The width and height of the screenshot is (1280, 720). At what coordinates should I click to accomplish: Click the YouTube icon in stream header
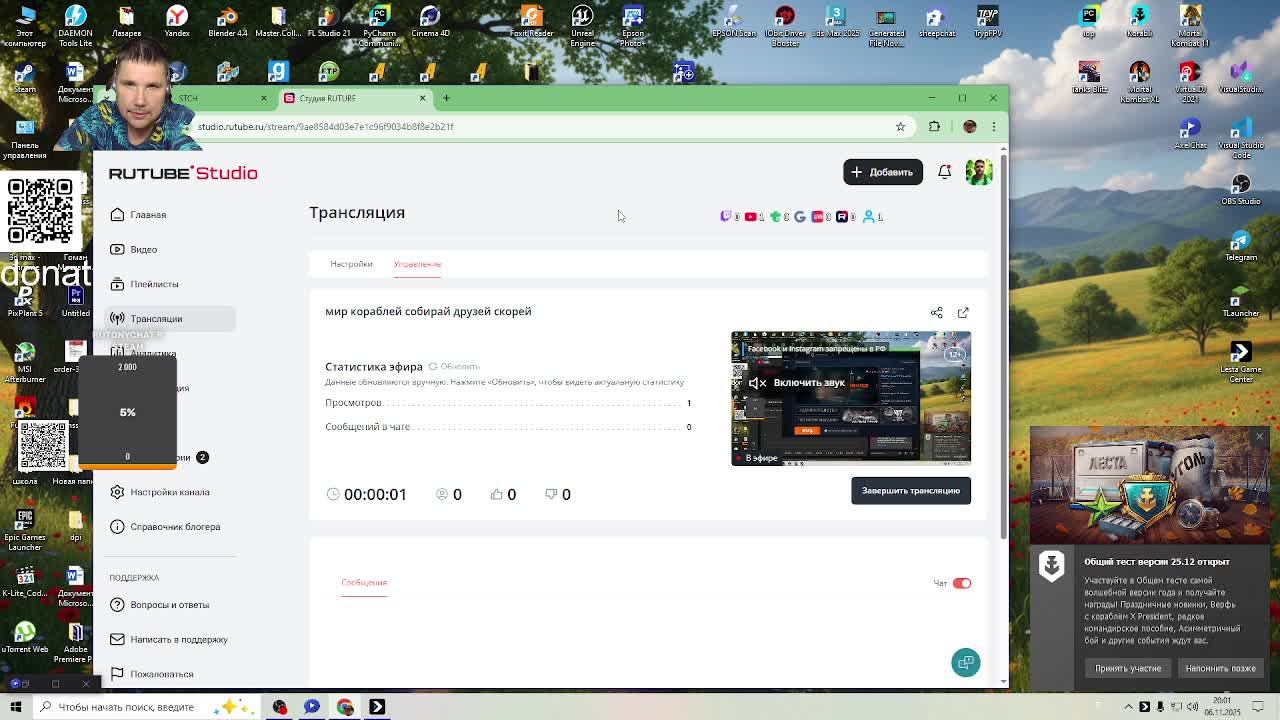coord(750,216)
